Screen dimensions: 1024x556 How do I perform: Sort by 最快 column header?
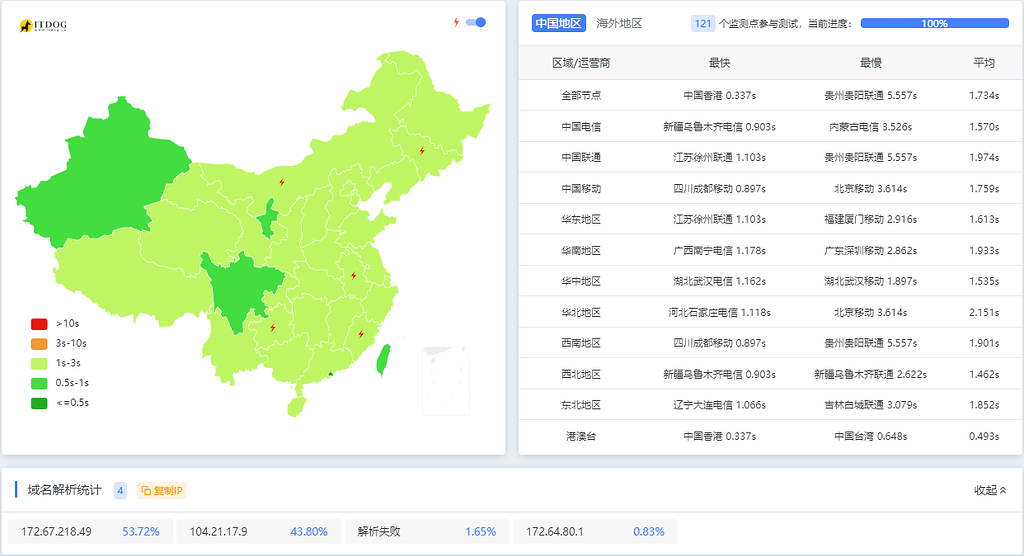(x=719, y=63)
